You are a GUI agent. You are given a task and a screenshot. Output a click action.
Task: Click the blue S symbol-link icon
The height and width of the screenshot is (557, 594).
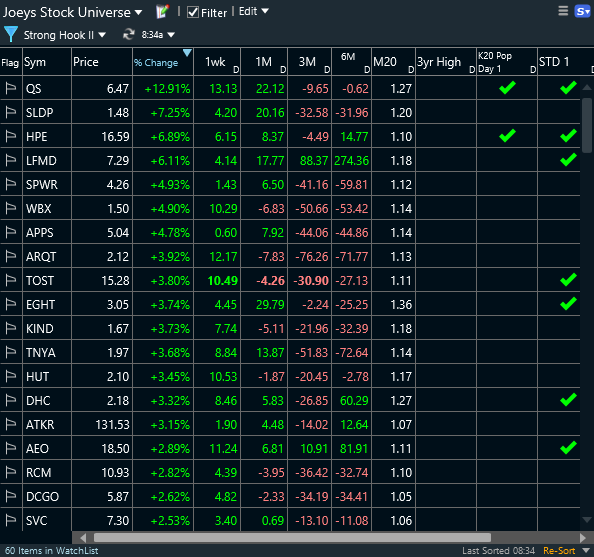(x=582, y=11)
